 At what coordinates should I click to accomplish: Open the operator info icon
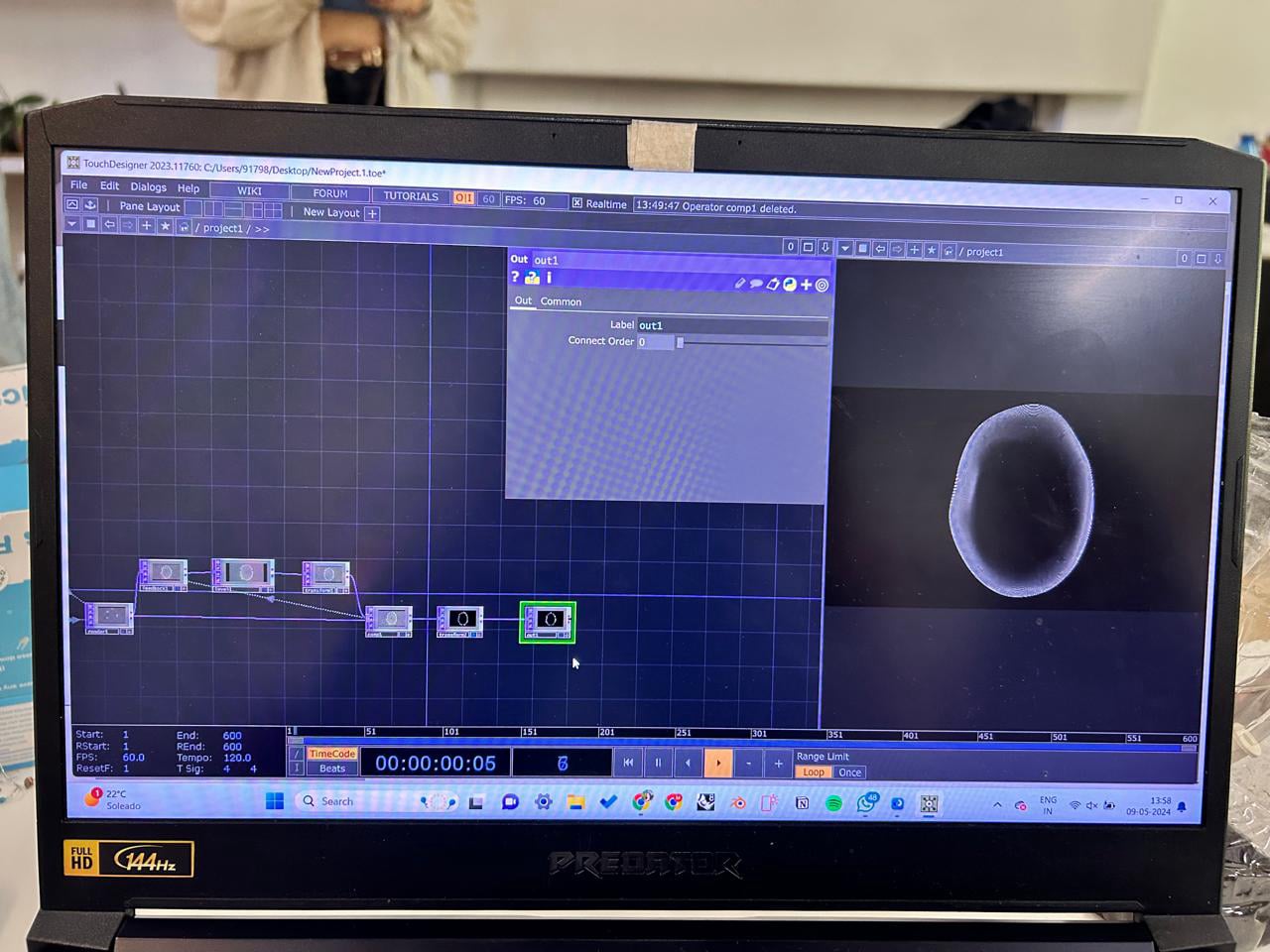point(549,279)
